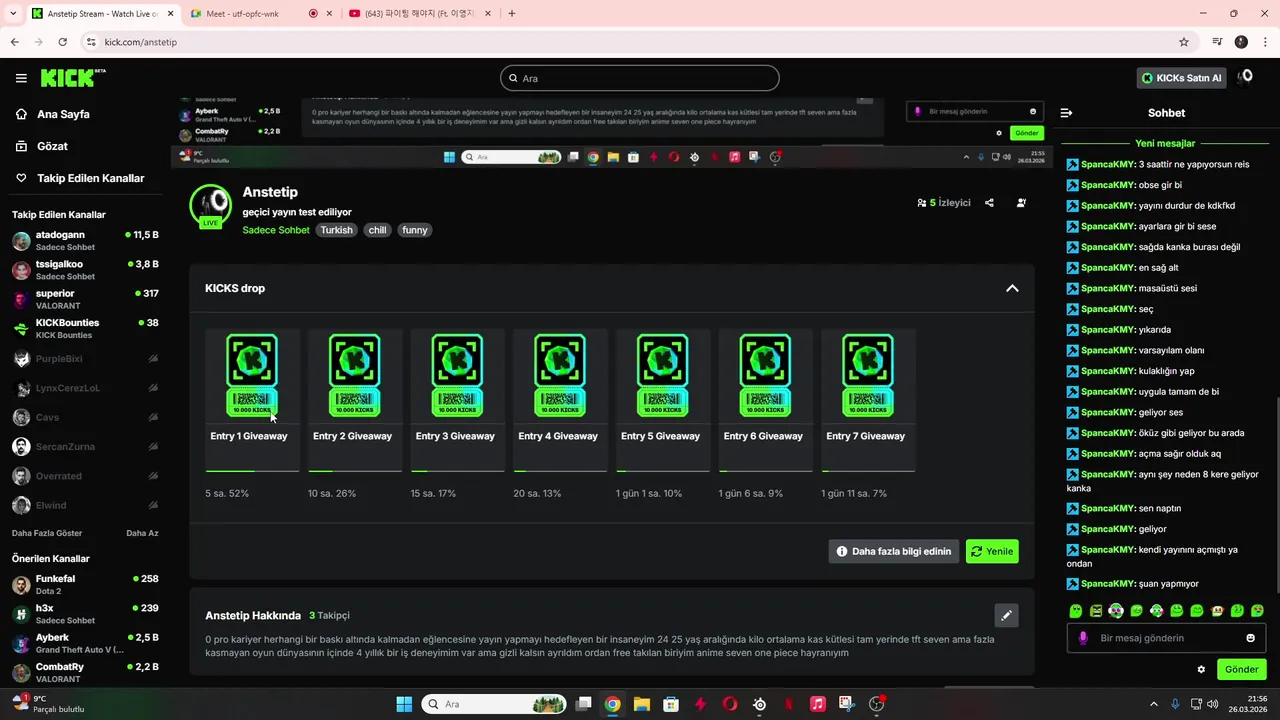The width and height of the screenshot is (1280, 720).
Task: Open Opera browser from taskbar
Action: coord(730,704)
